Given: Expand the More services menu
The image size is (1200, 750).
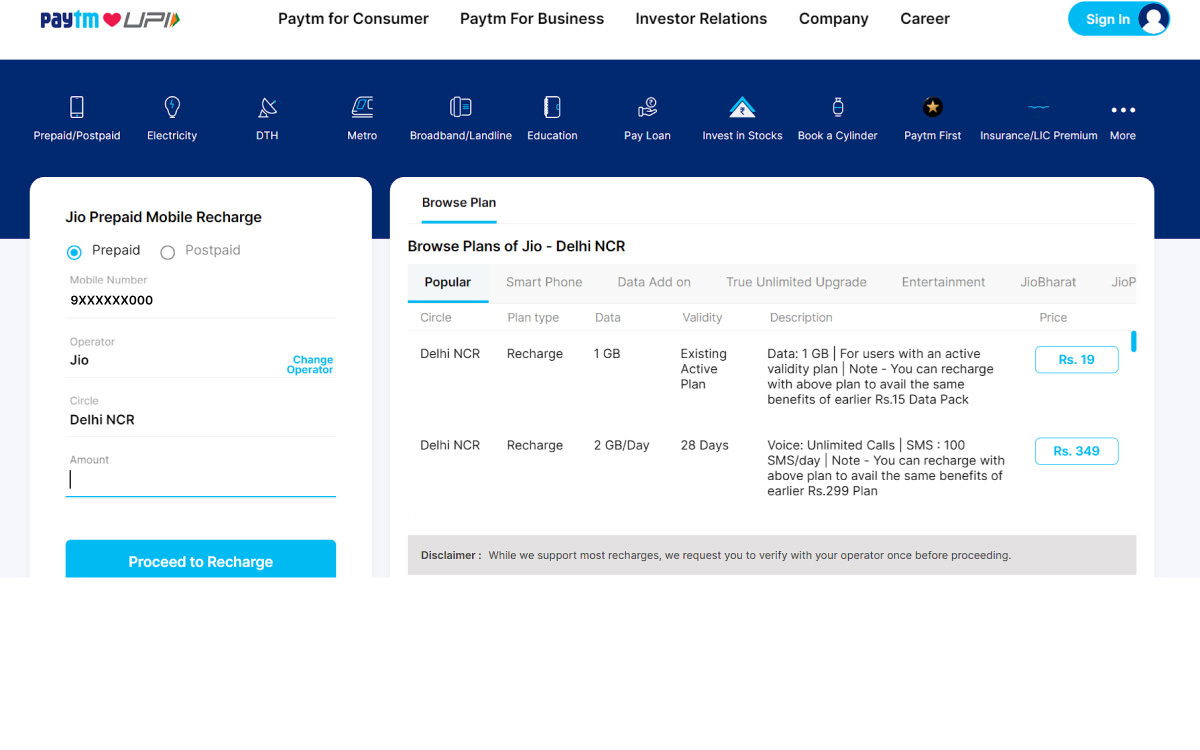Looking at the screenshot, I should click(x=1122, y=110).
